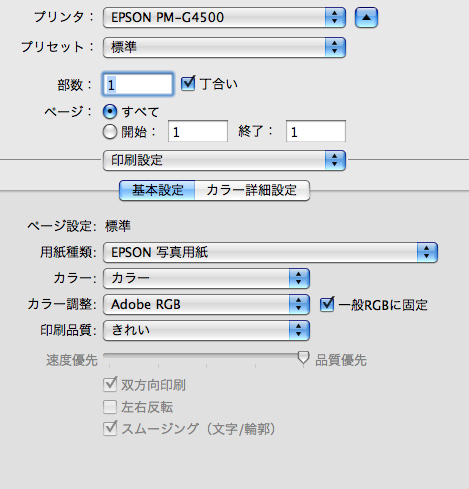Click arrow stepper of the 印刷品質 popup
Screen dimensions: 469x489
click(x=299, y=330)
